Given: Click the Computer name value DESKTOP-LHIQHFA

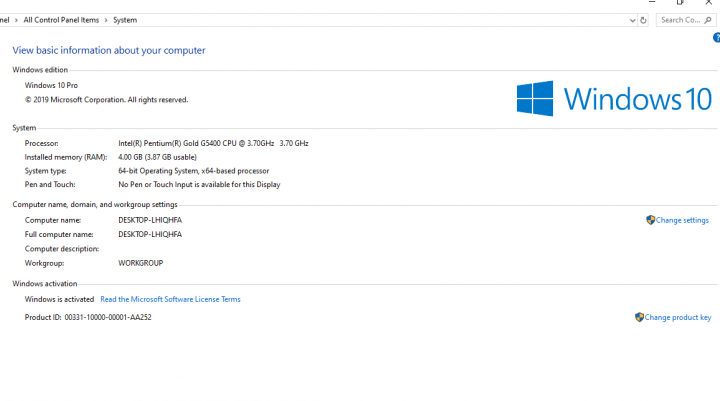Looking at the screenshot, I should coord(150,220).
